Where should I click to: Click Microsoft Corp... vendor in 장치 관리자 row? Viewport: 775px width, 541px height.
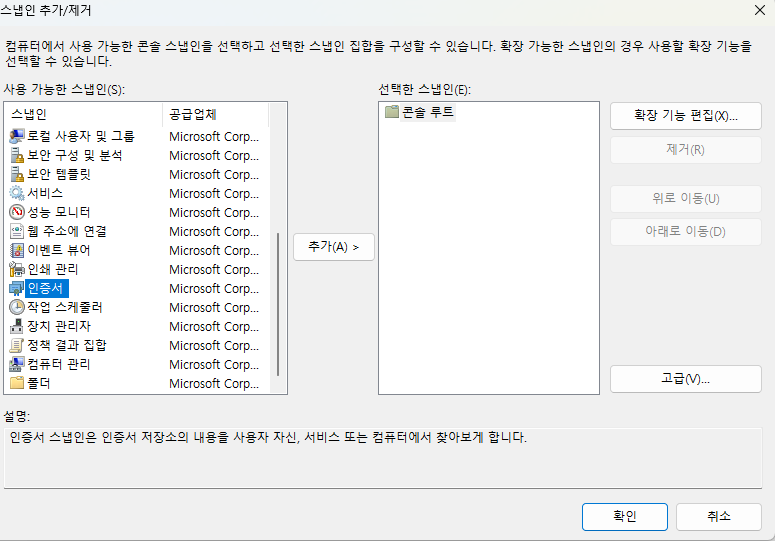click(214, 327)
